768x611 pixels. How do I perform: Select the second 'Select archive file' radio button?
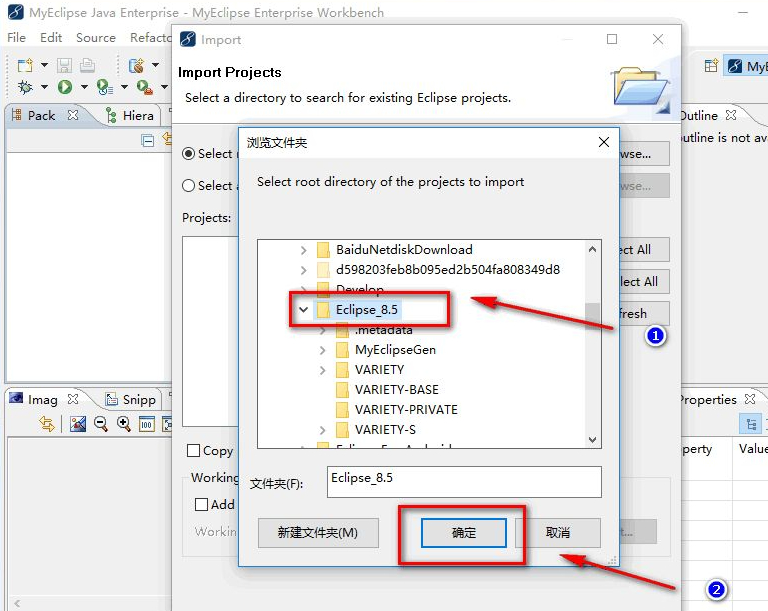pyautogui.click(x=188, y=185)
